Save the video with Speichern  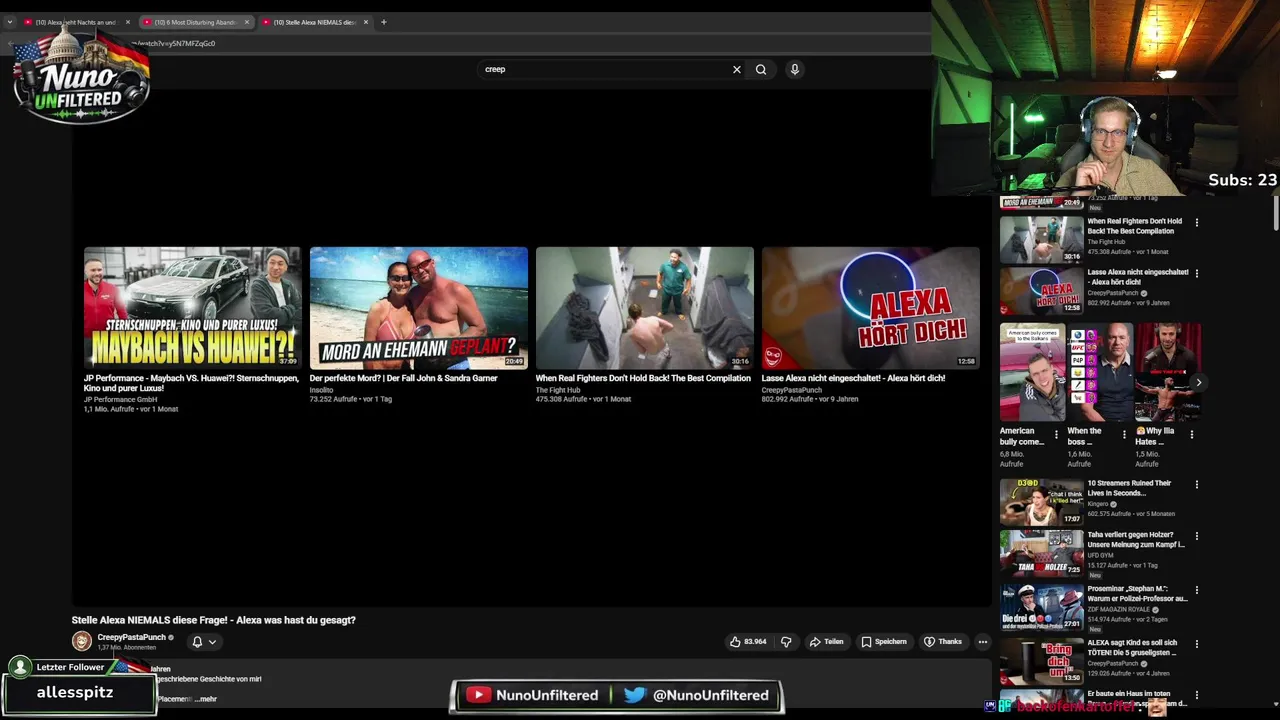[884, 642]
